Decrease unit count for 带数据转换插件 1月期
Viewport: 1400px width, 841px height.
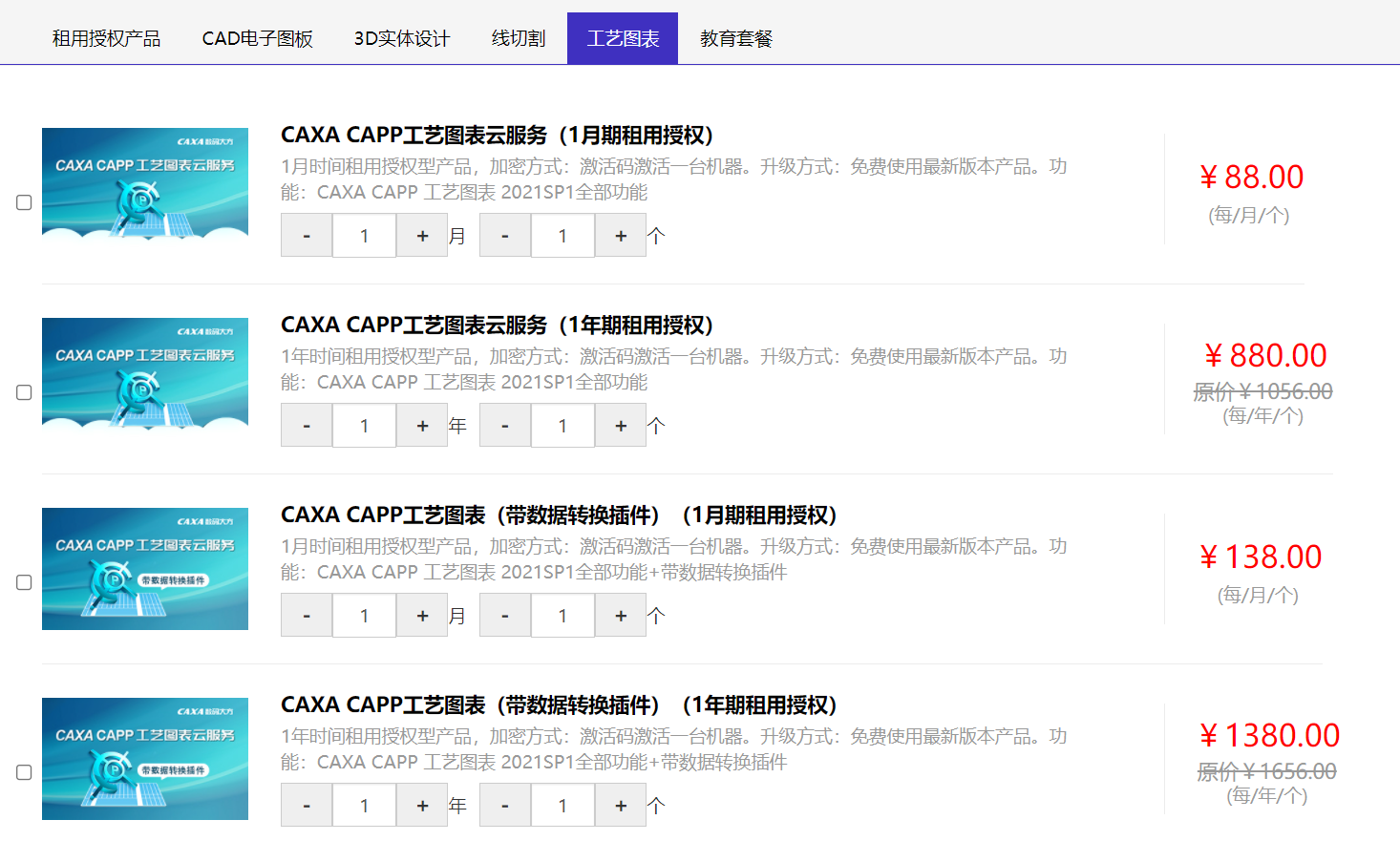click(505, 616)
